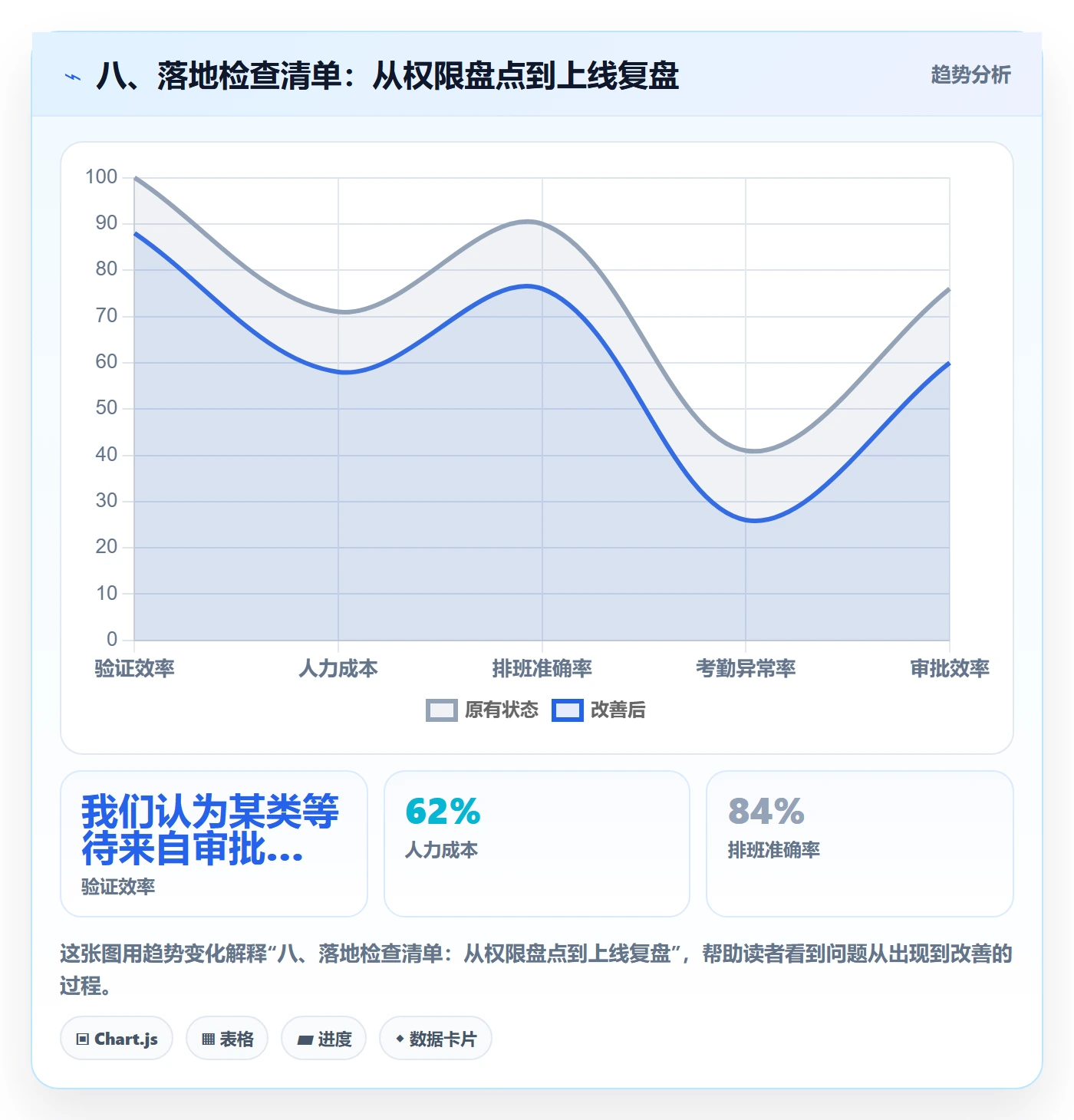Select the 数据卡片 tag chip
Image resolution: width=1074 pixels, height=1120 pixels.
(x=436, y=1039)
